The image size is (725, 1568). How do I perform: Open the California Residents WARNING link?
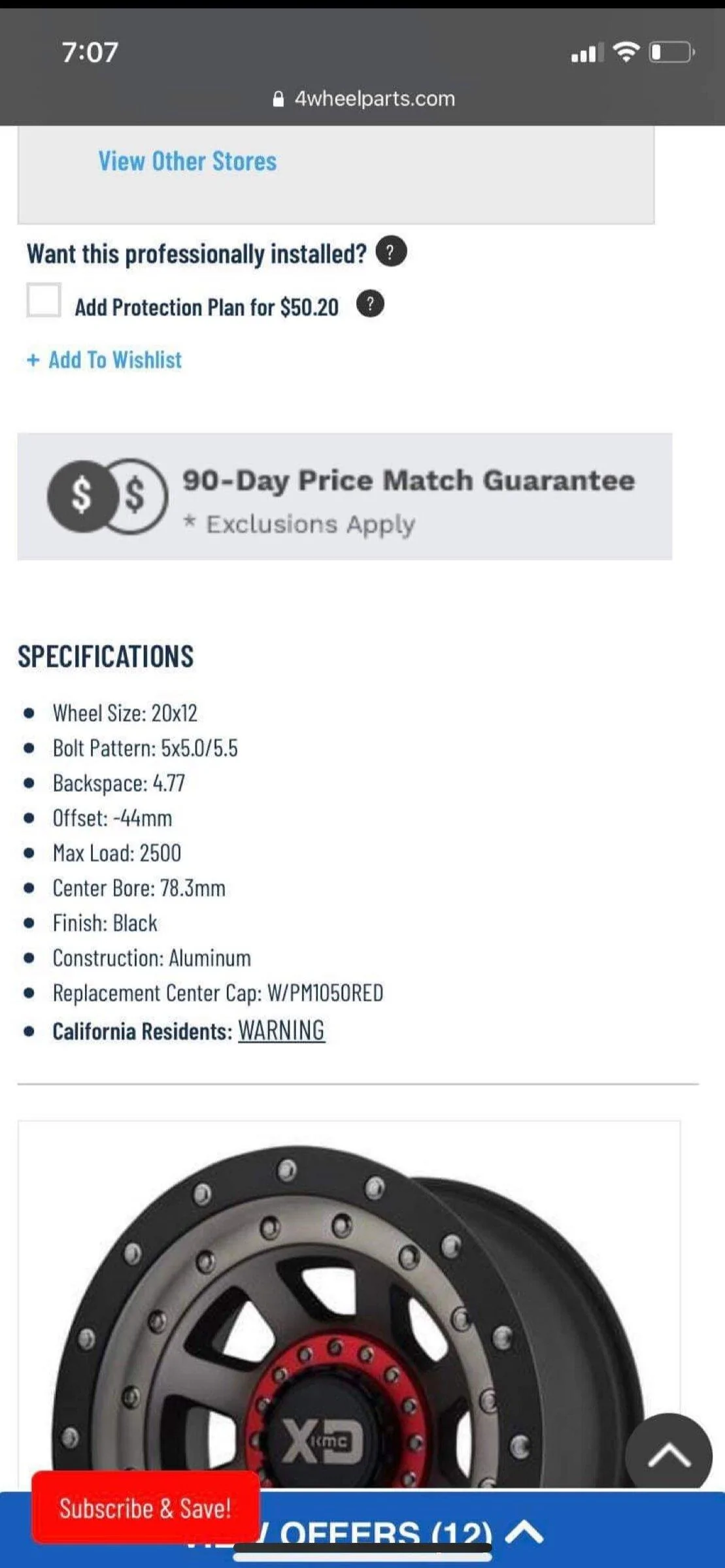coord(281,1030)
